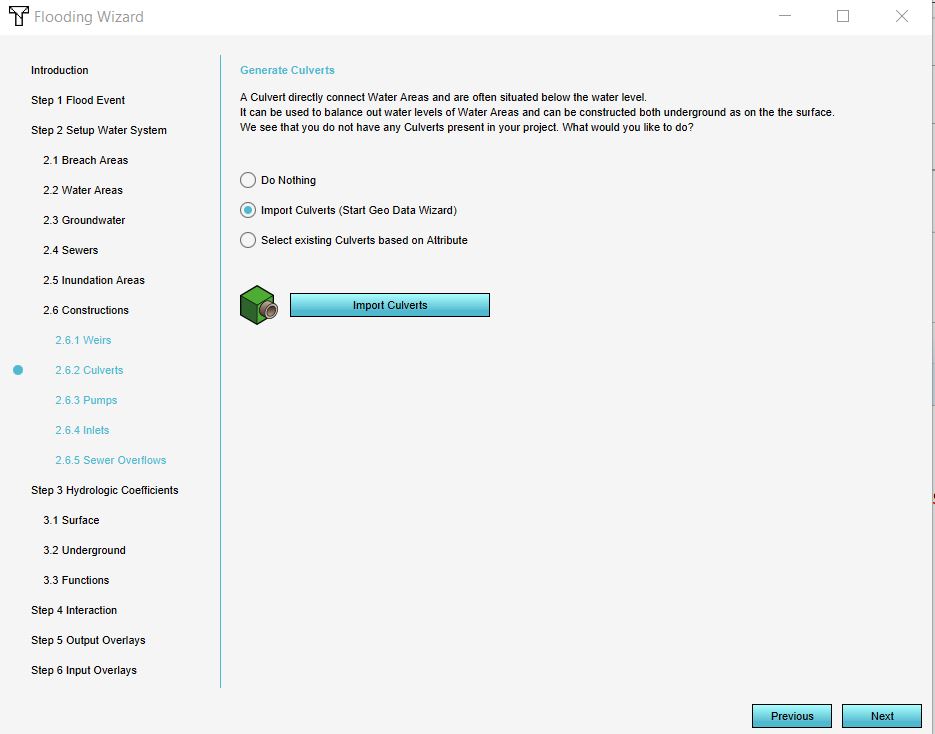Select existing Culverts based on Attribute option
935x734 pixels.
tap(248, 240)
